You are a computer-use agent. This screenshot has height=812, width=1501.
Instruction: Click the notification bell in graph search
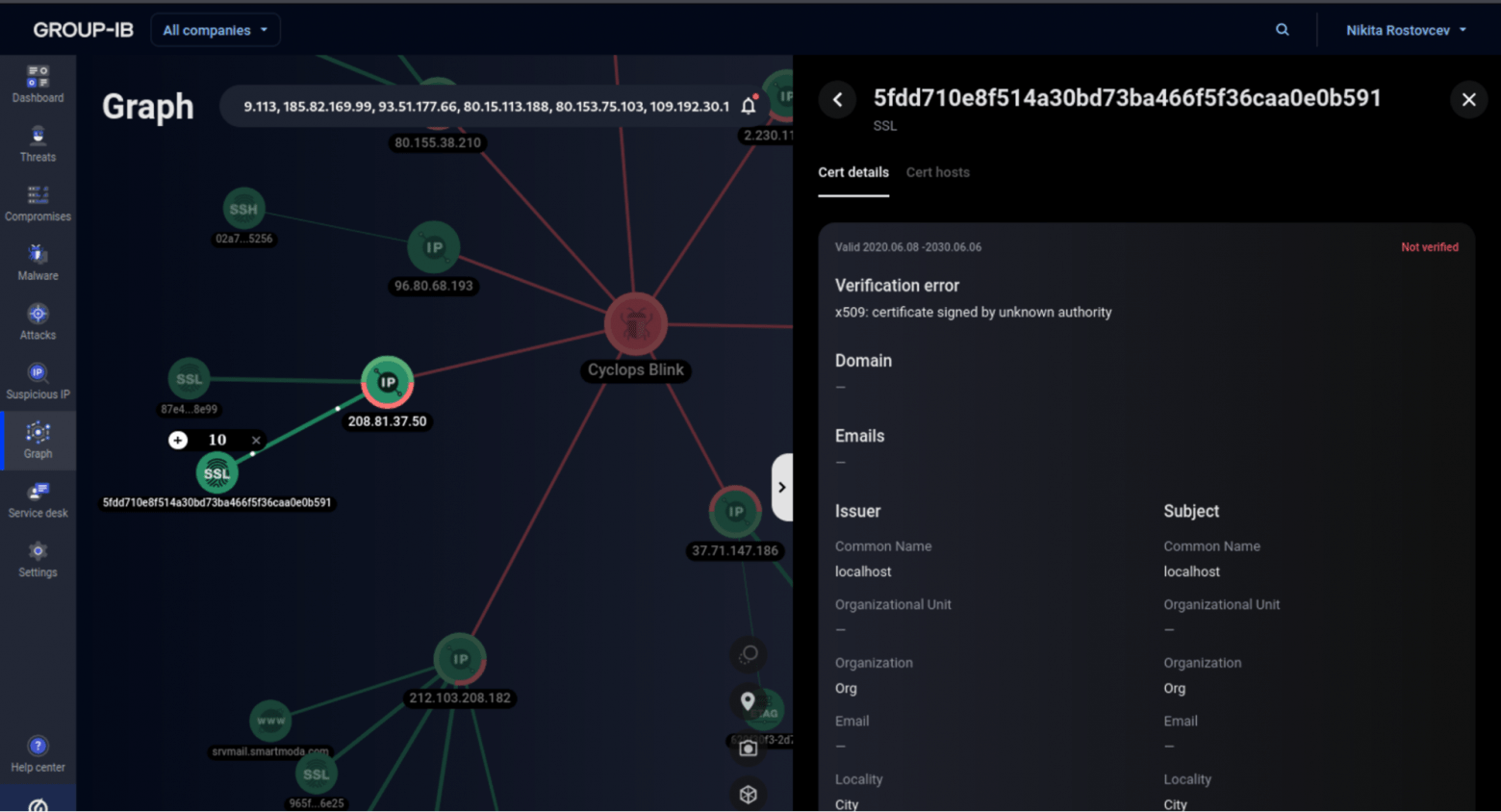(x=749, y=107)
